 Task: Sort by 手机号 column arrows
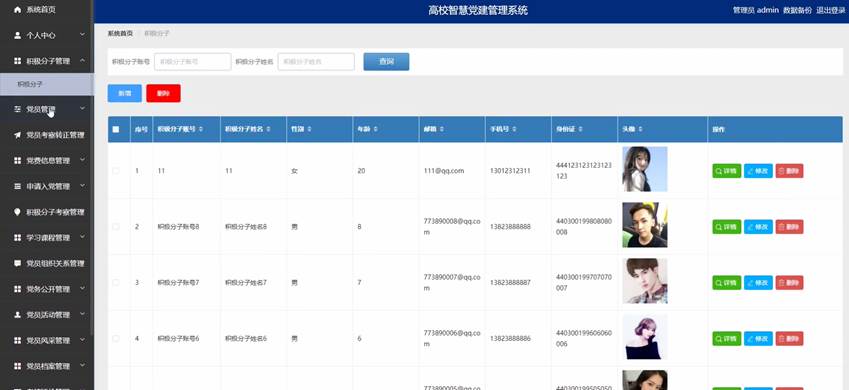pyautogui.click(x=514, y=129)
